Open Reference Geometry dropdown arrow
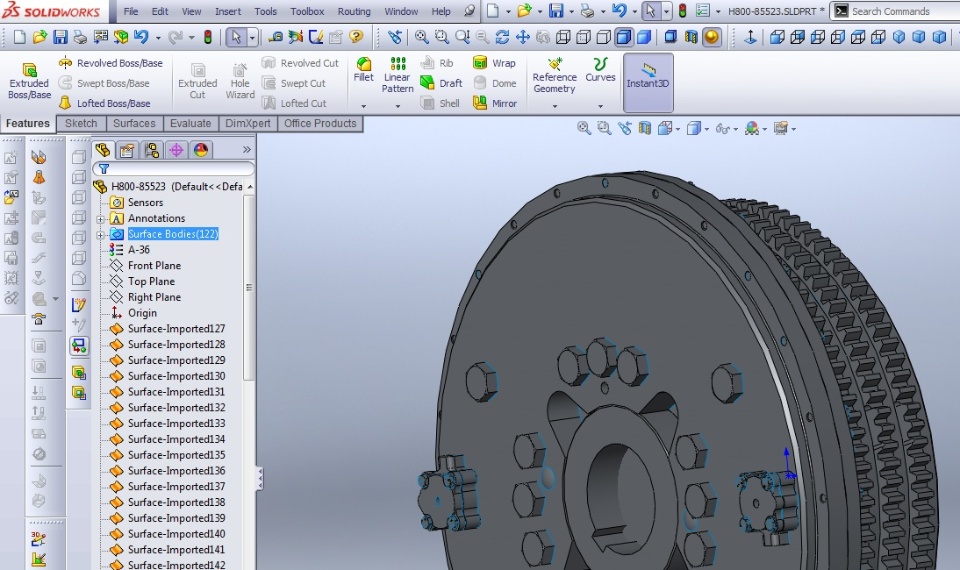Screen dimensions: 960x570 tap(555, 107)
